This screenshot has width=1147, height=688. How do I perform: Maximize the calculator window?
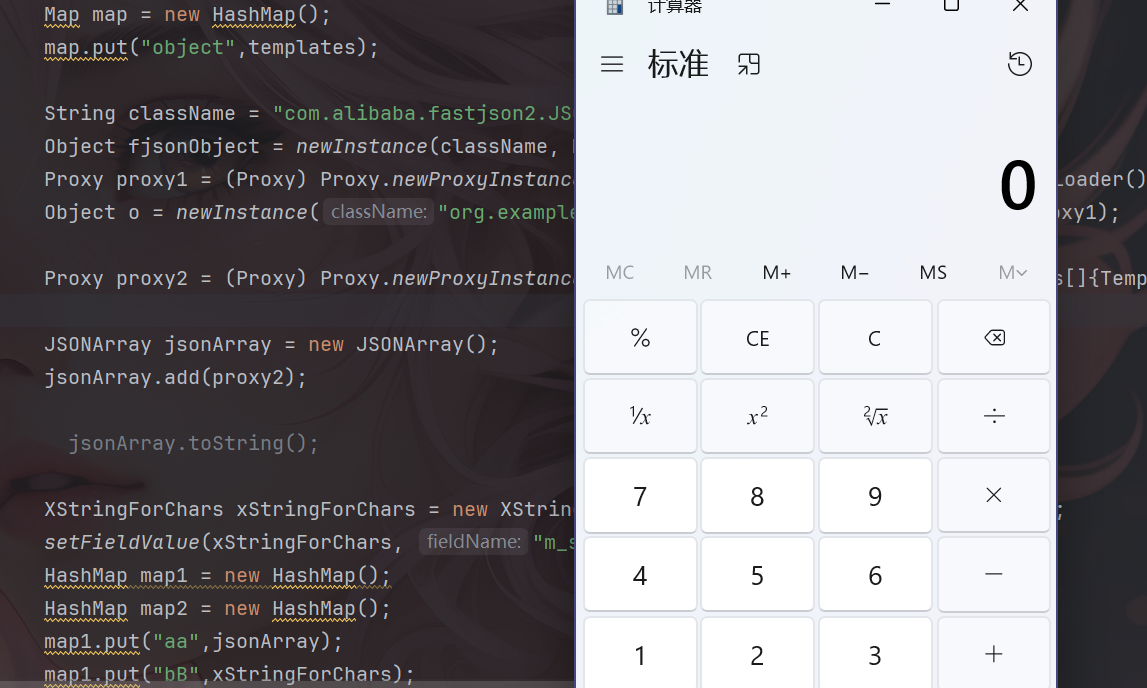click(951, 5)
